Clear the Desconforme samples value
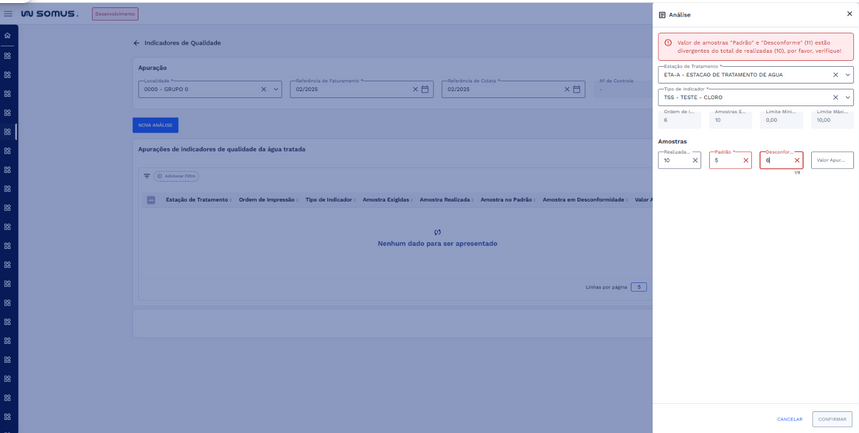859x433 pixels. click(796, 160)
